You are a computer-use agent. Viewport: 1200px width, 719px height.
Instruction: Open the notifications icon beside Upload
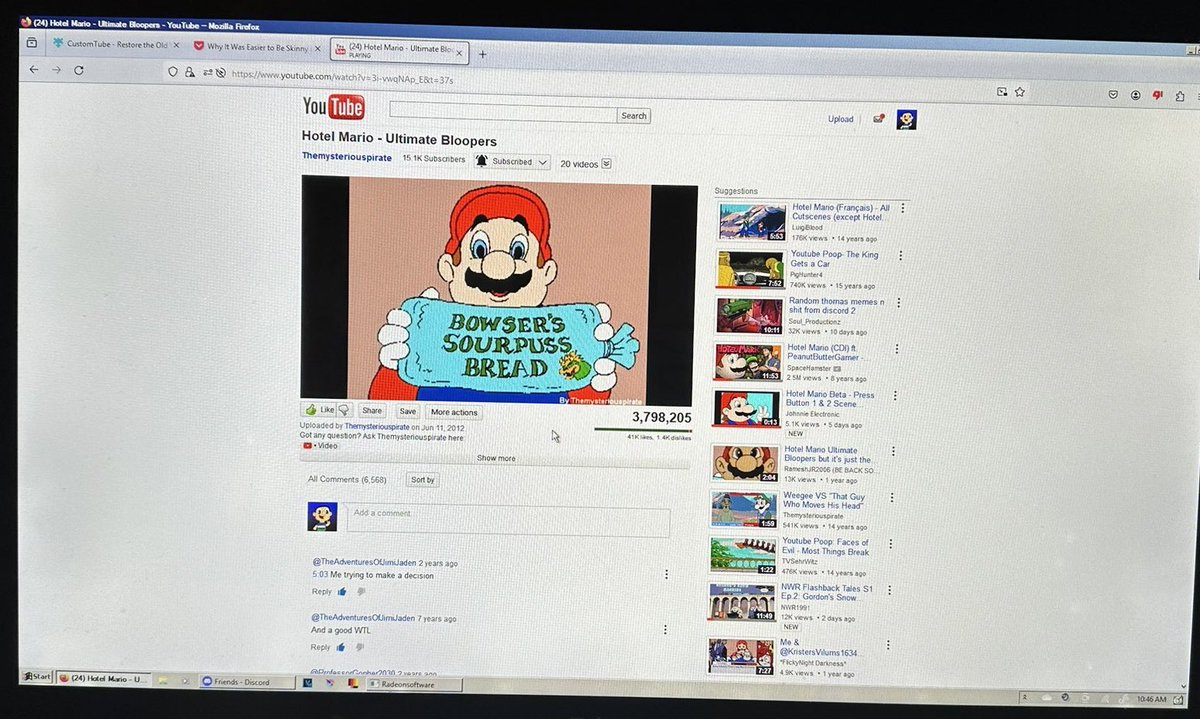coord(878,119)
